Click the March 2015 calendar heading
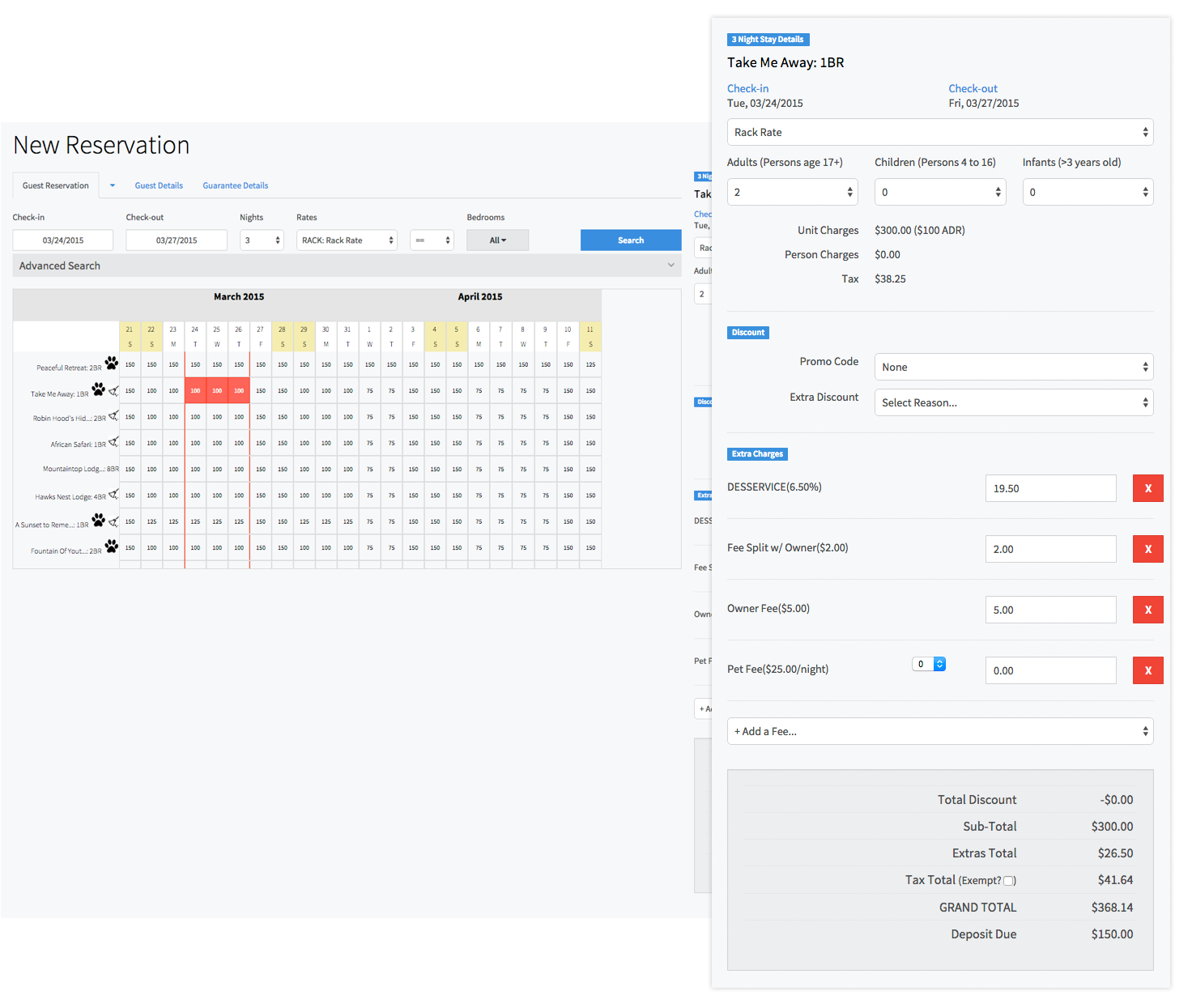Viewport: 1192px width, 1008px height. tap(239, 297)
